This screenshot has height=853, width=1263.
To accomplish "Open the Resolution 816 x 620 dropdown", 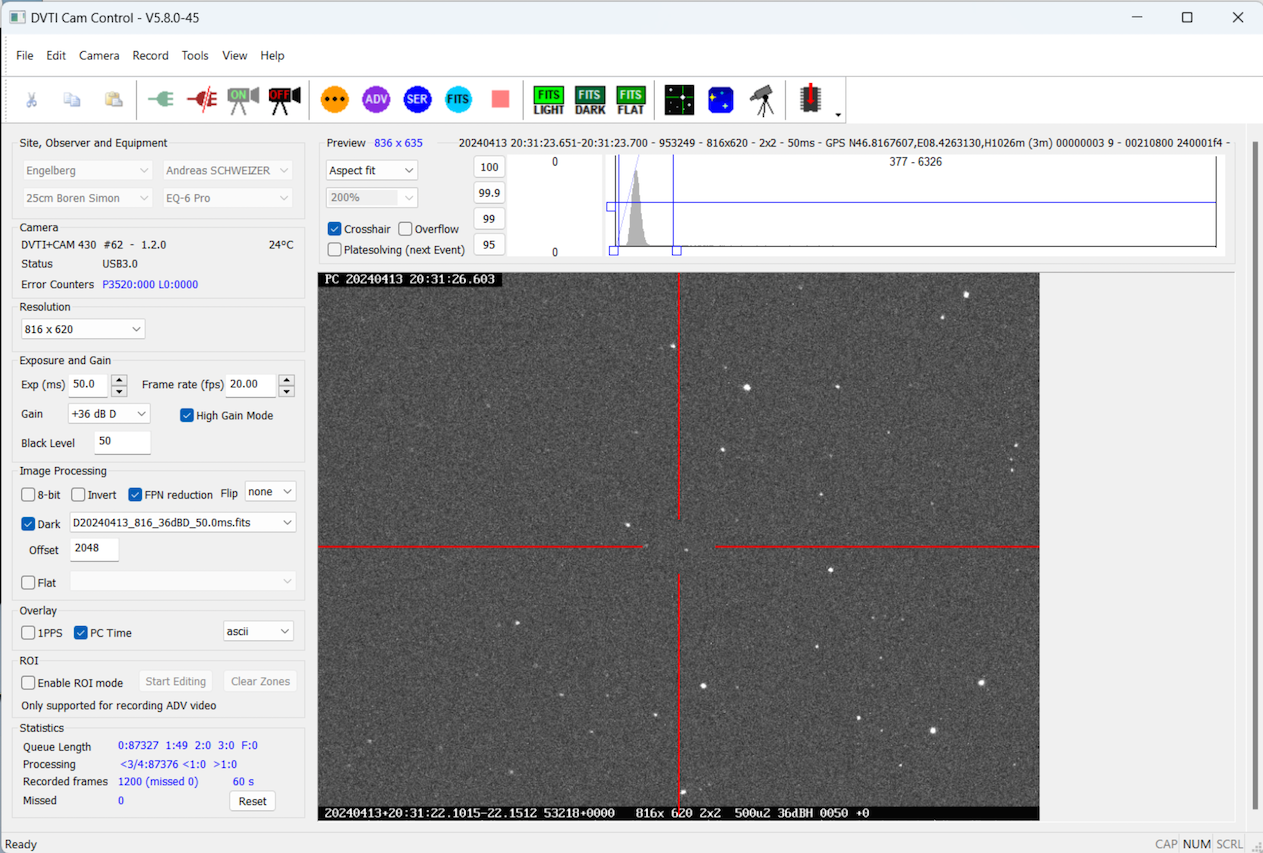I will [x=83, y=329].
